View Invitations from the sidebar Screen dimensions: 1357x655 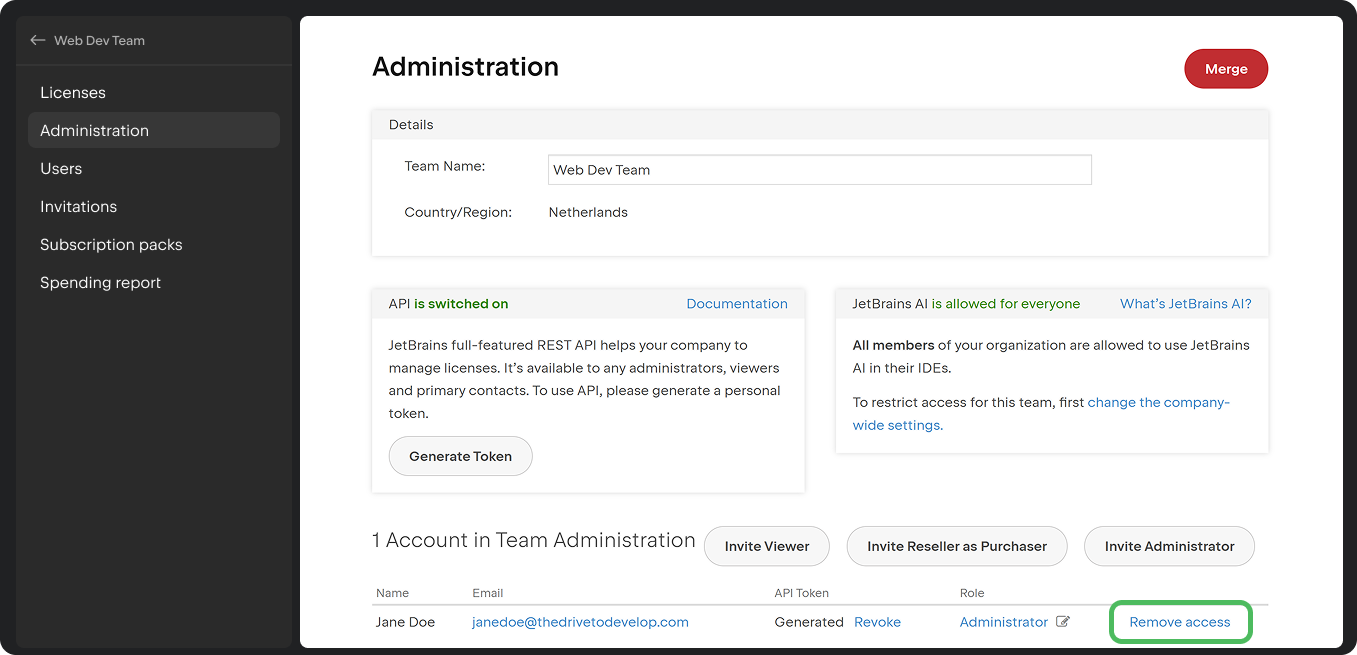pos(78,206)
